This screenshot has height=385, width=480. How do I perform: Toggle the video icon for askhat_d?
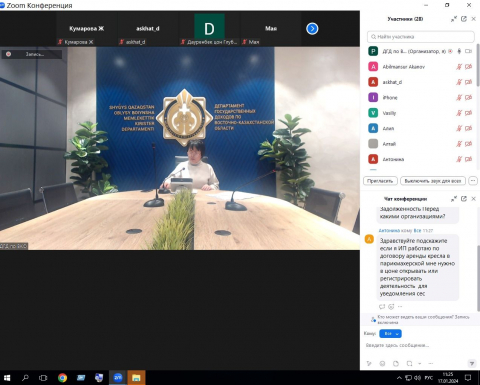tap(468, 82)
